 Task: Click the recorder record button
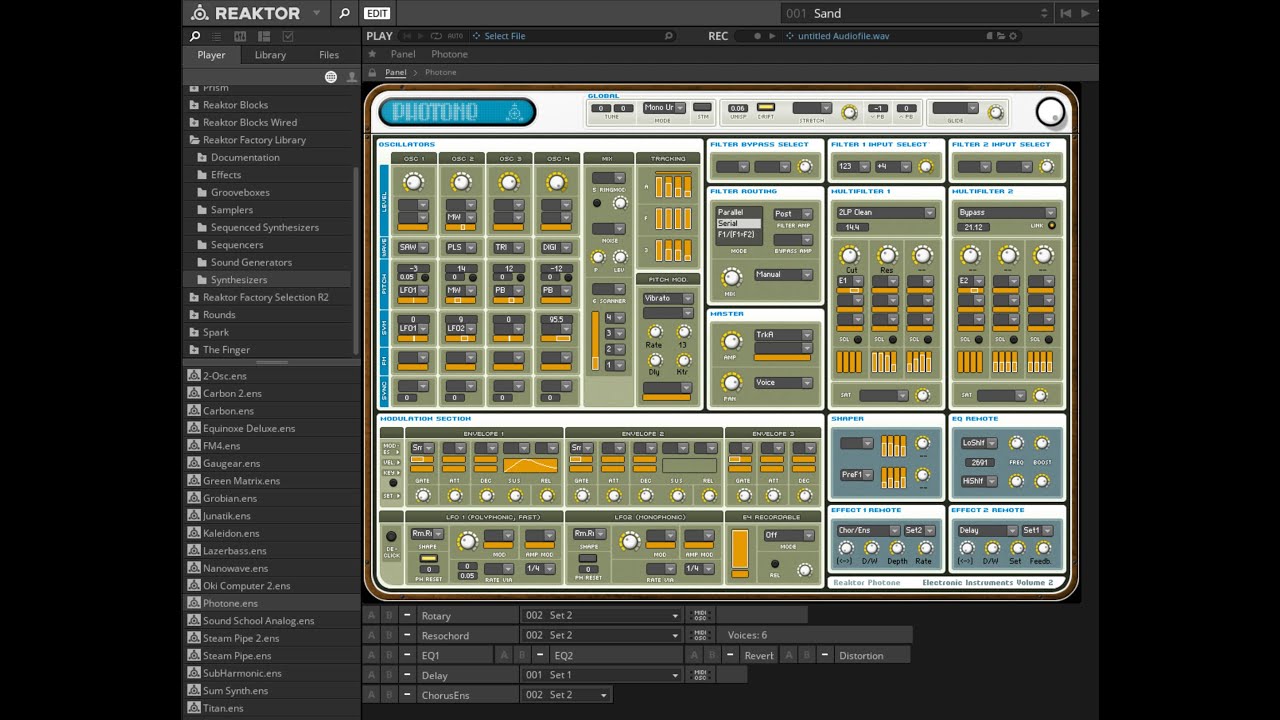pos(757,36)
